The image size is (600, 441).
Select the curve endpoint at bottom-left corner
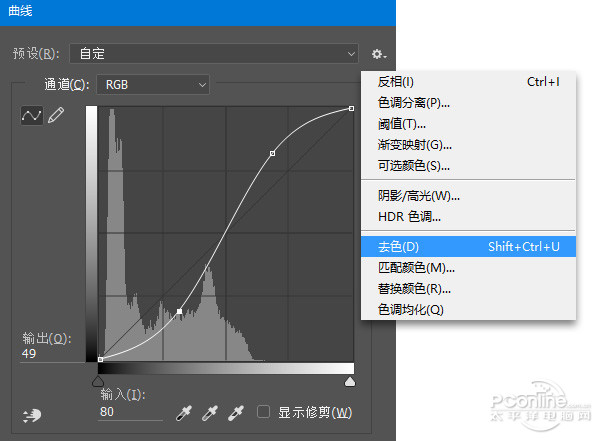click(x=100, y=359)
